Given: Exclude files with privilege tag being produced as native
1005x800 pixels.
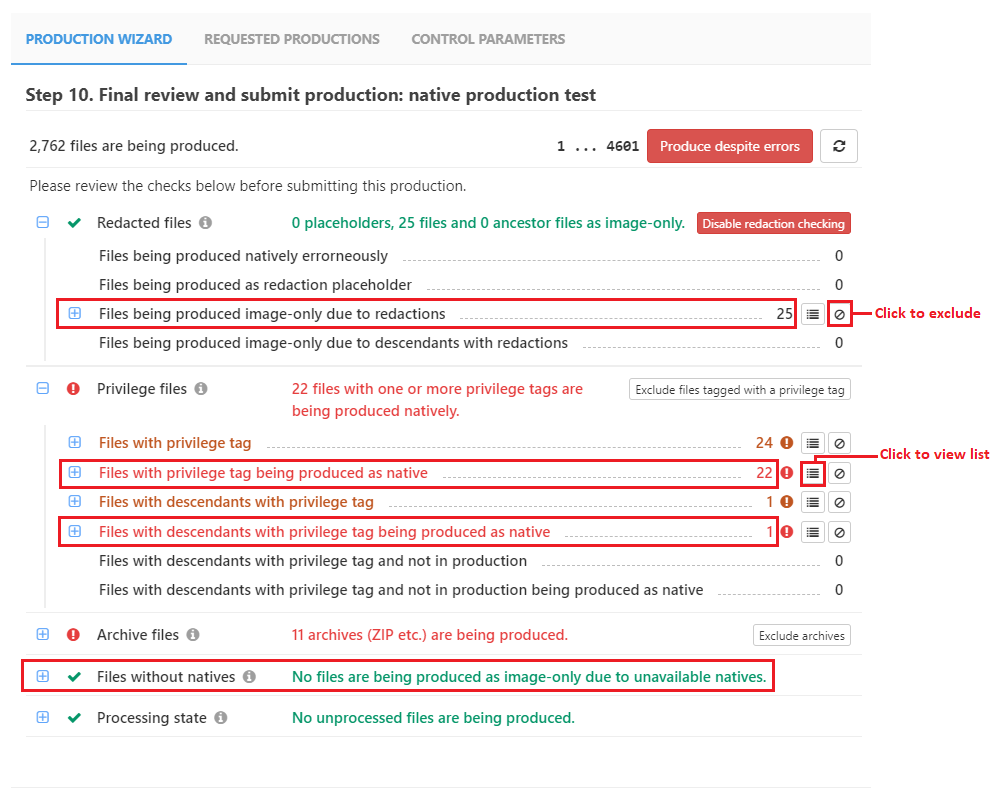Looking at the screenshot, I should click(840, 473).
